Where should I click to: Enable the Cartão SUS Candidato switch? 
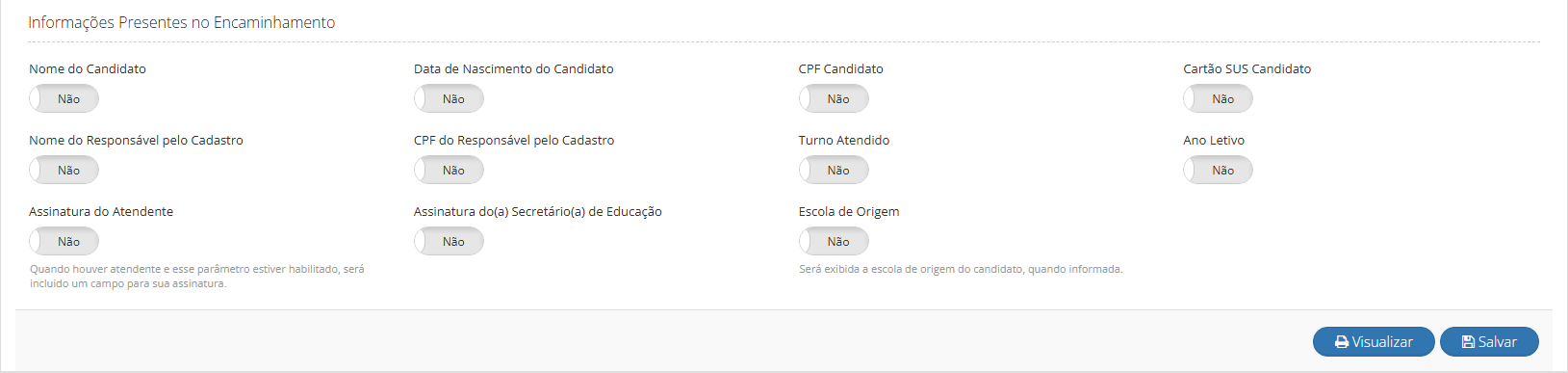click(1219, 98)
